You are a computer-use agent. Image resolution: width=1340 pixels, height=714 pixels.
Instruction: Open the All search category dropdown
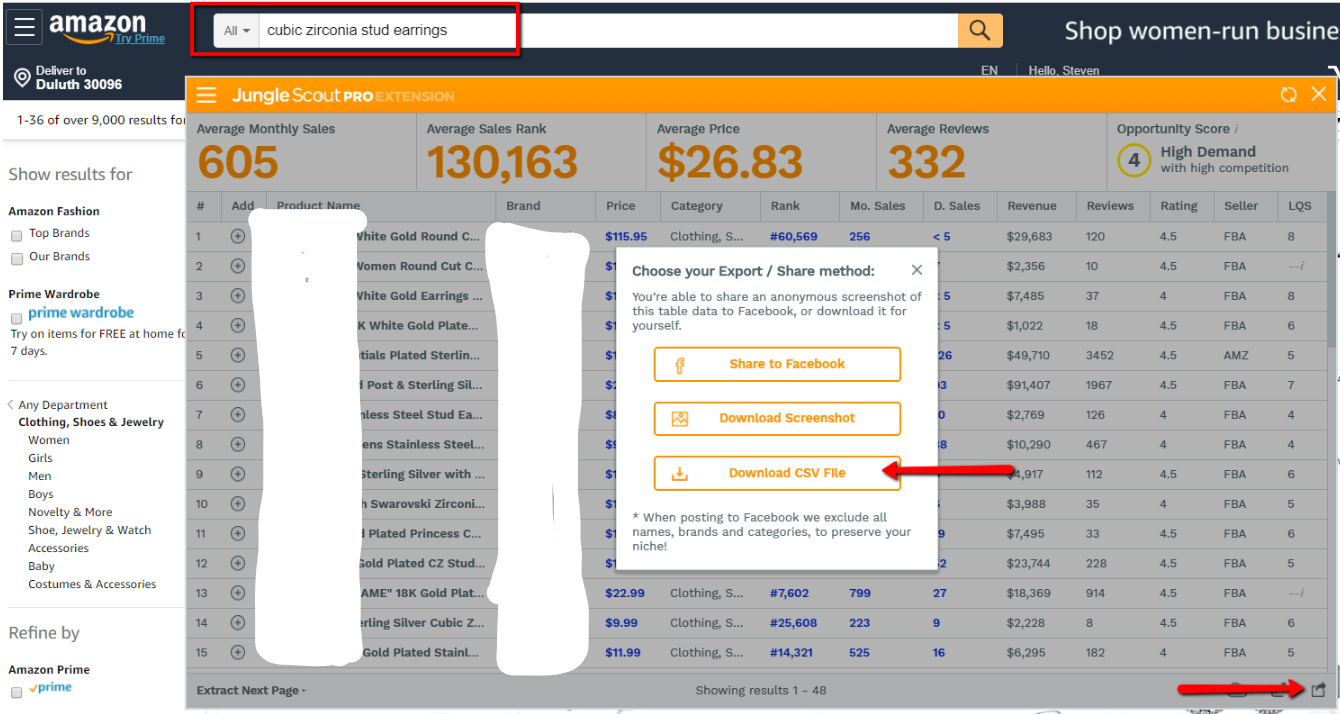click(x=237, y=31)
